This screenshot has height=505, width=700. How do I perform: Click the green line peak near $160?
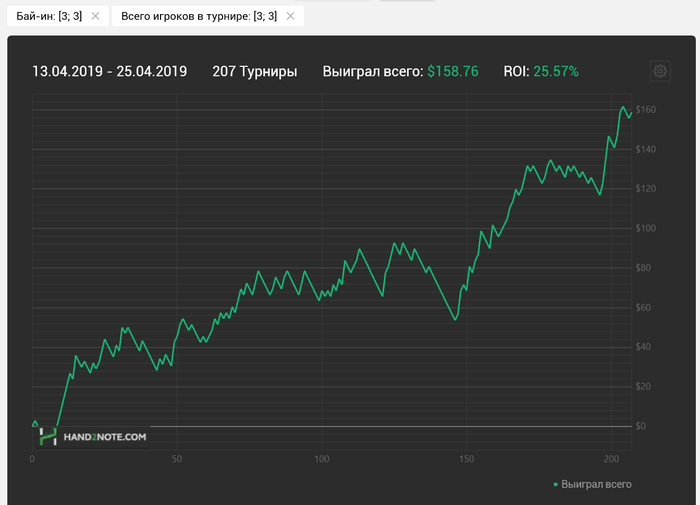click(x=623, y=107)
